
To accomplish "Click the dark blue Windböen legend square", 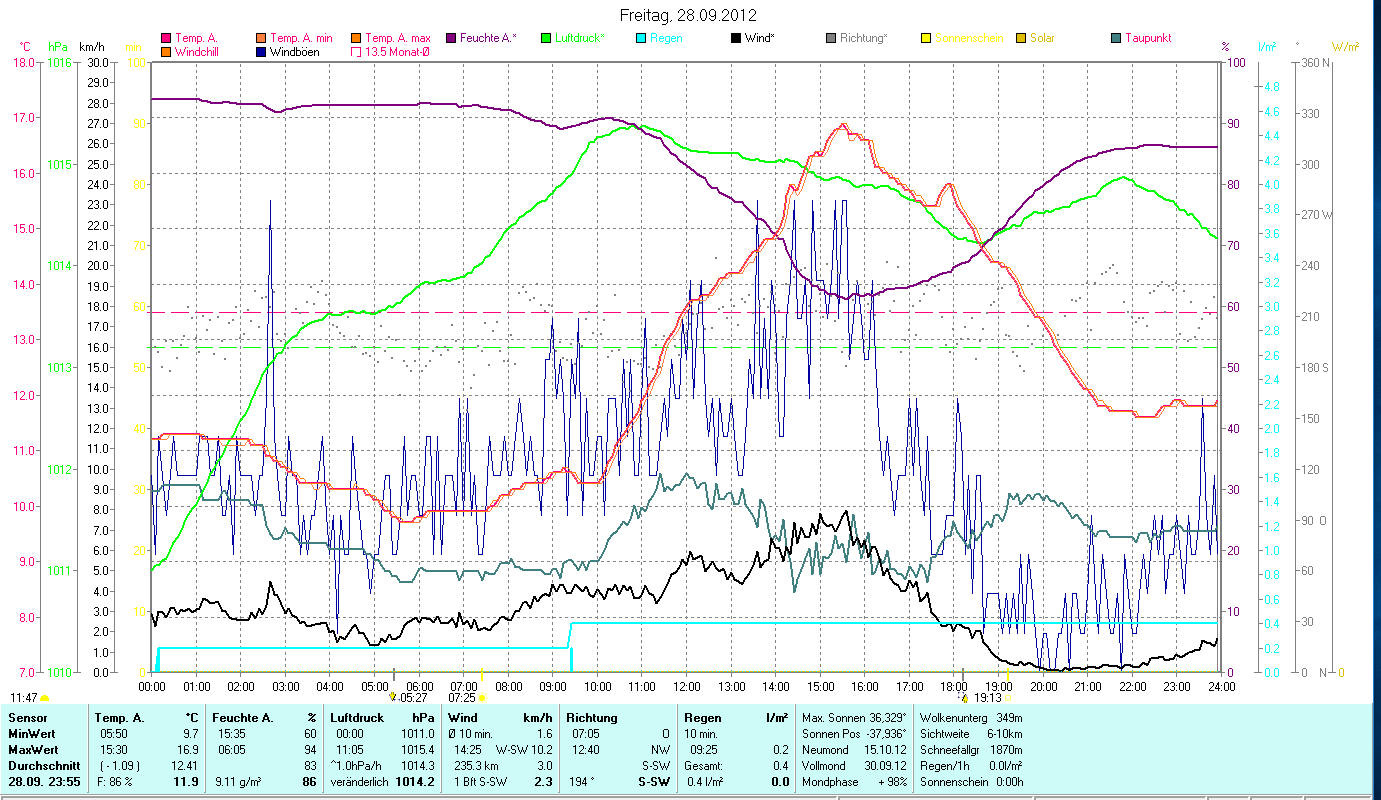I will [262, 52].
